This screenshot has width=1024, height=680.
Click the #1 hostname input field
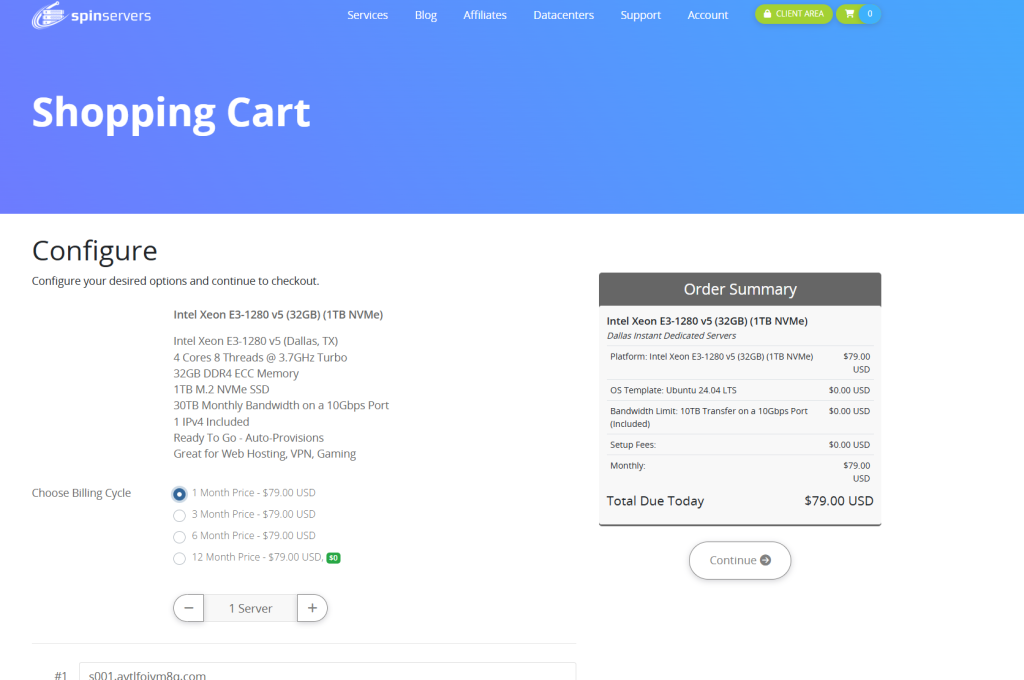[327, 672]
